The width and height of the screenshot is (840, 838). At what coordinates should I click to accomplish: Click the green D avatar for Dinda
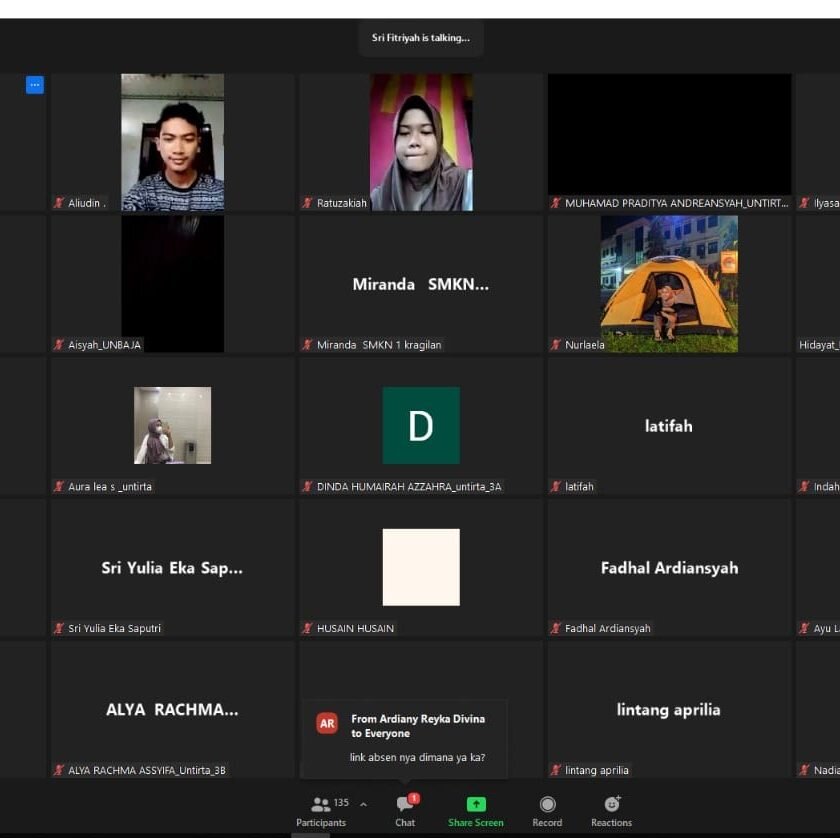[x=421, y=426]
